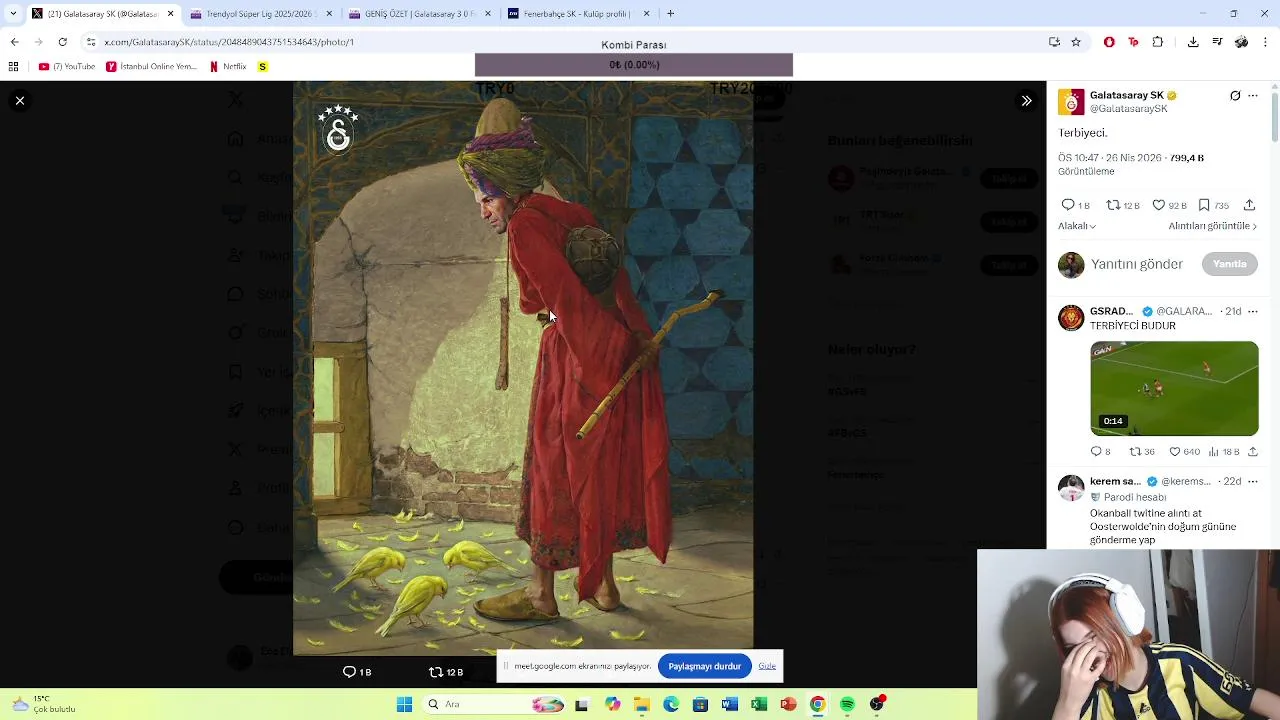
Task: Click the share icon on the main post
Action: (x=1249, y=205)
